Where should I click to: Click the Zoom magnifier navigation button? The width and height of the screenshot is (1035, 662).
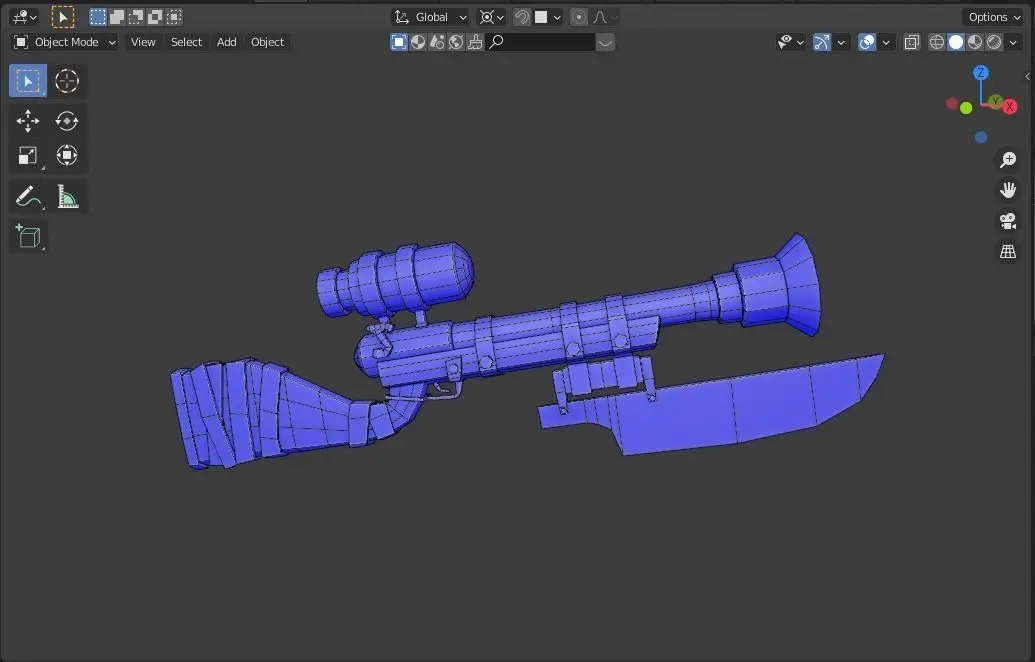tap(1007, 160)
